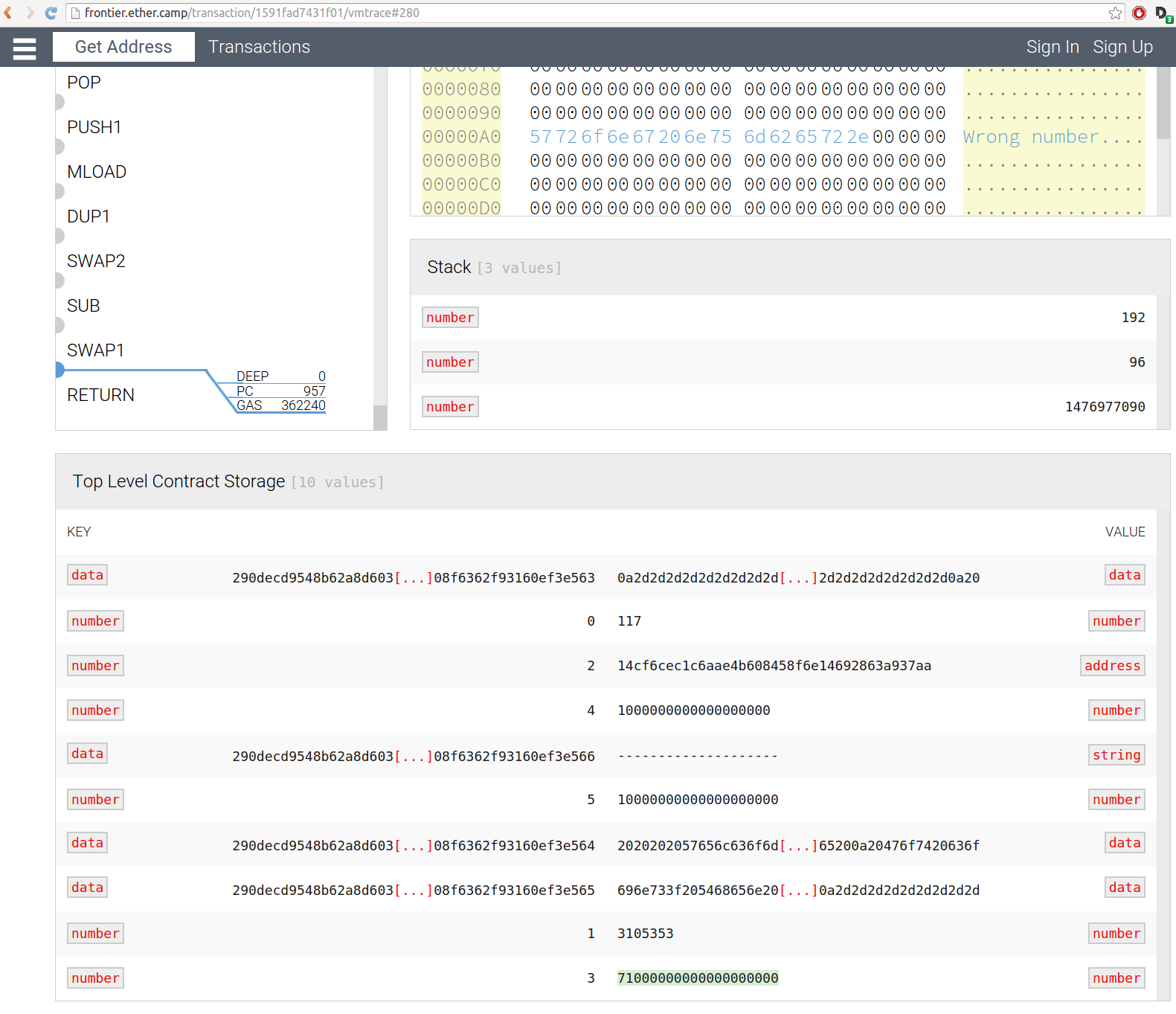This screenshot has height=1014, width=1176.
Task: Open the Get Address tab
Action: (123, 47)
